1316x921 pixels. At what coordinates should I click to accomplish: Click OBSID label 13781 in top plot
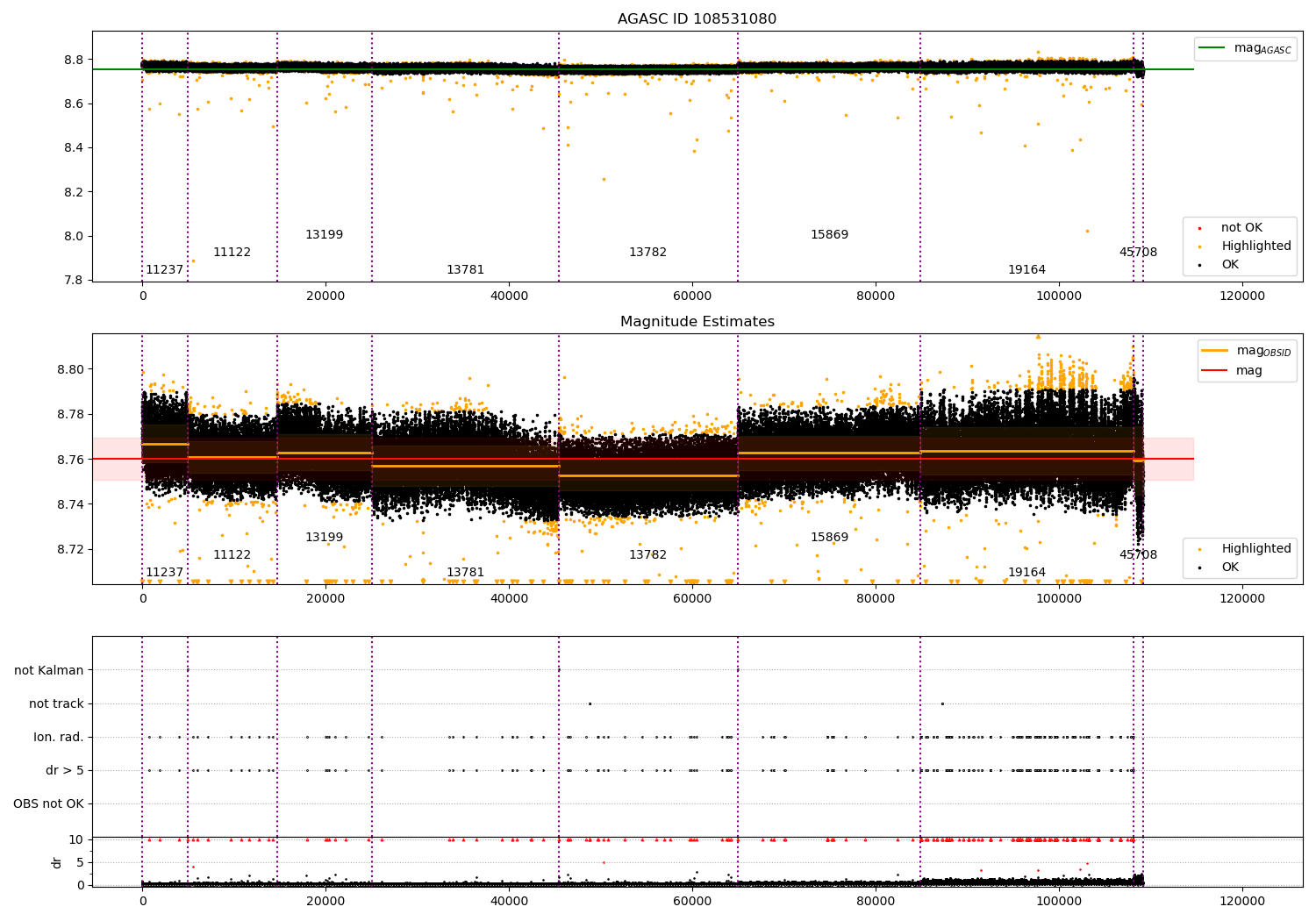tap(465, 270)
